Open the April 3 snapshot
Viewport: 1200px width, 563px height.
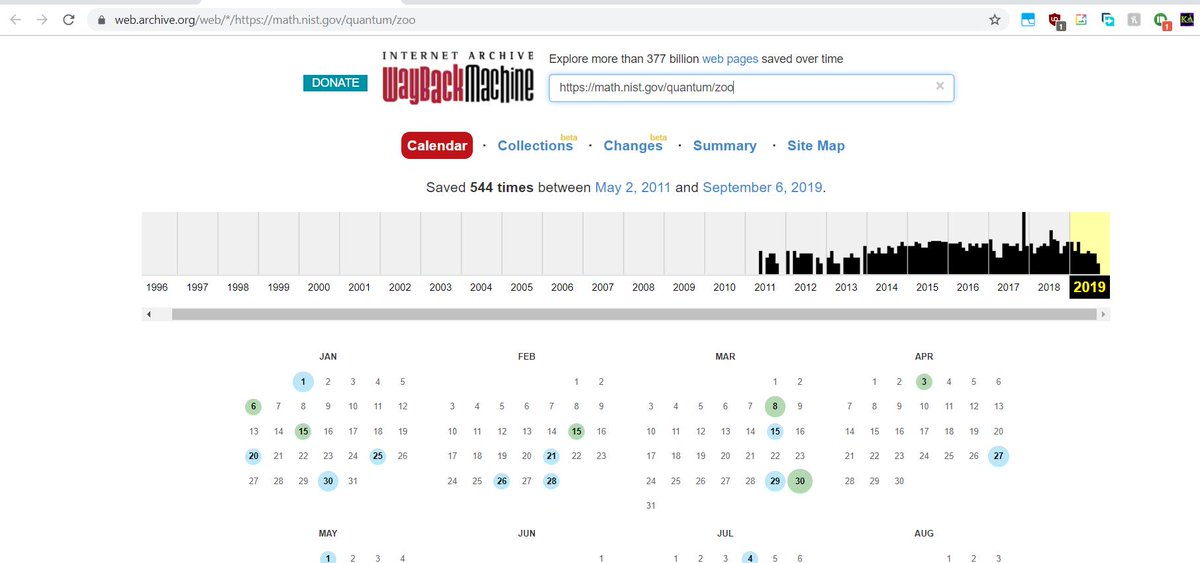click(924, 381)
